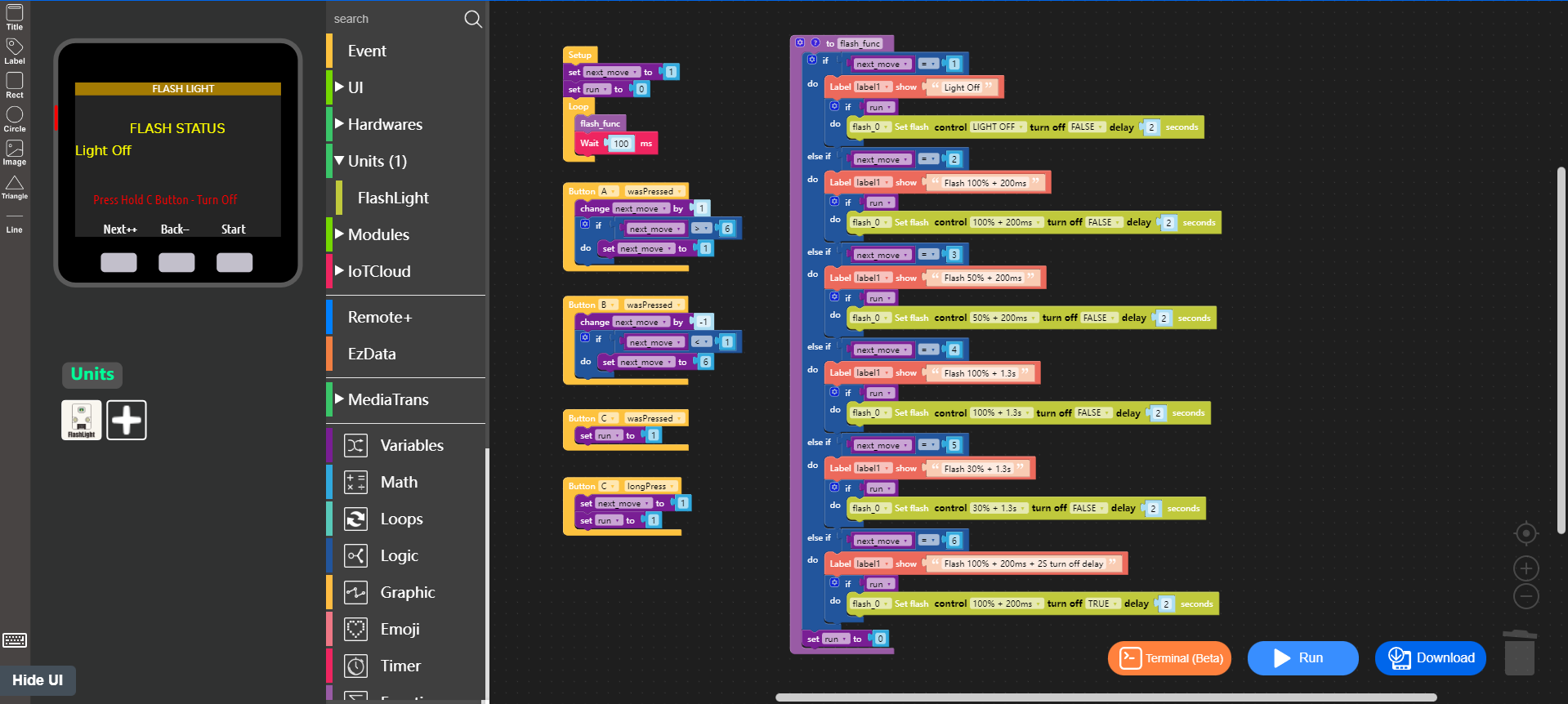The width and height of the screenshot is (1568, 704).
Task: Choose the Circle shape tool
Action: click(15, 118)
